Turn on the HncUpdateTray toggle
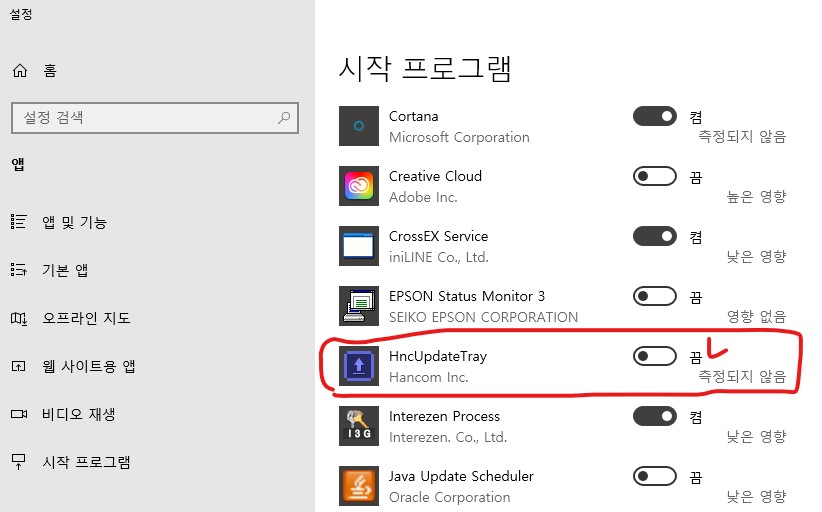The width and height of the screenshot is (822, 512). coord(655,356)
